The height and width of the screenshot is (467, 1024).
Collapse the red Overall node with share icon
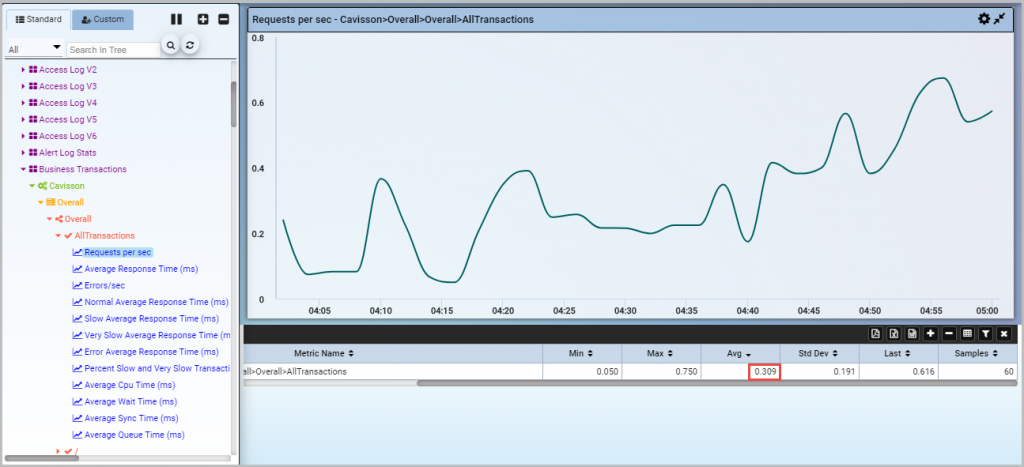tap(49, 219)
